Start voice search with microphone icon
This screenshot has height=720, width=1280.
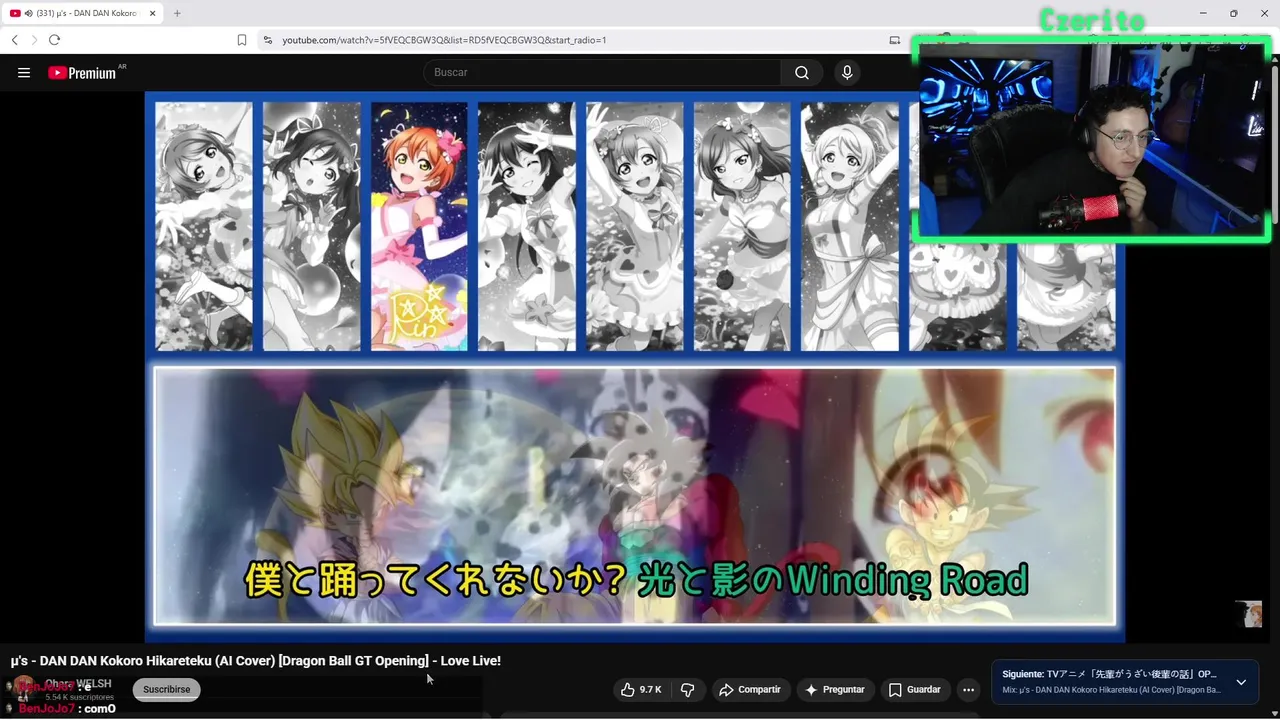[847, 72]
